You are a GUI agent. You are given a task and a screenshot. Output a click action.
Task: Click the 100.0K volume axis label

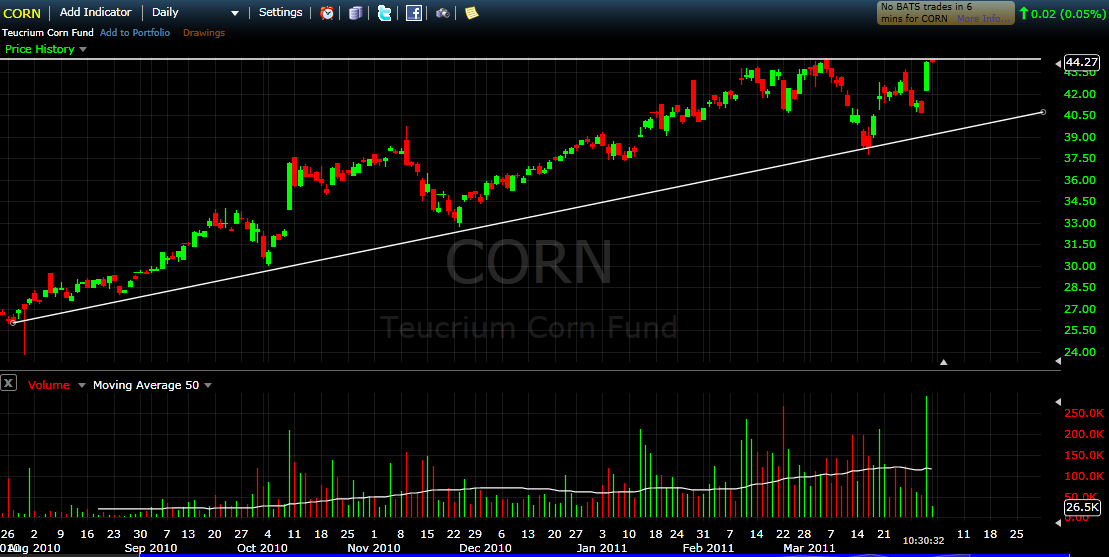pos(1085,476)
